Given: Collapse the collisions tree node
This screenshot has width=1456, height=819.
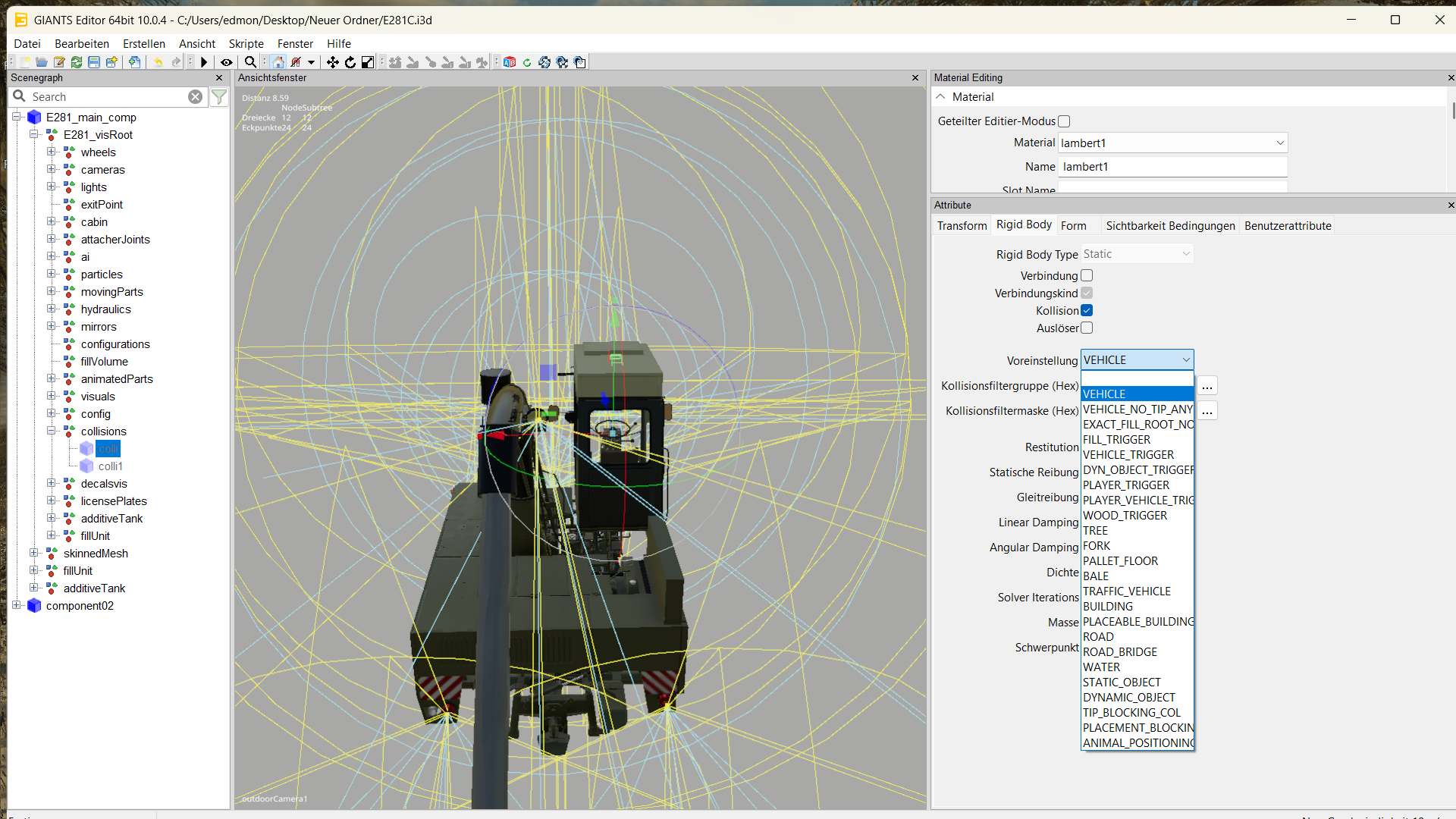Looking at the screenshot, I should coord(52,431).
